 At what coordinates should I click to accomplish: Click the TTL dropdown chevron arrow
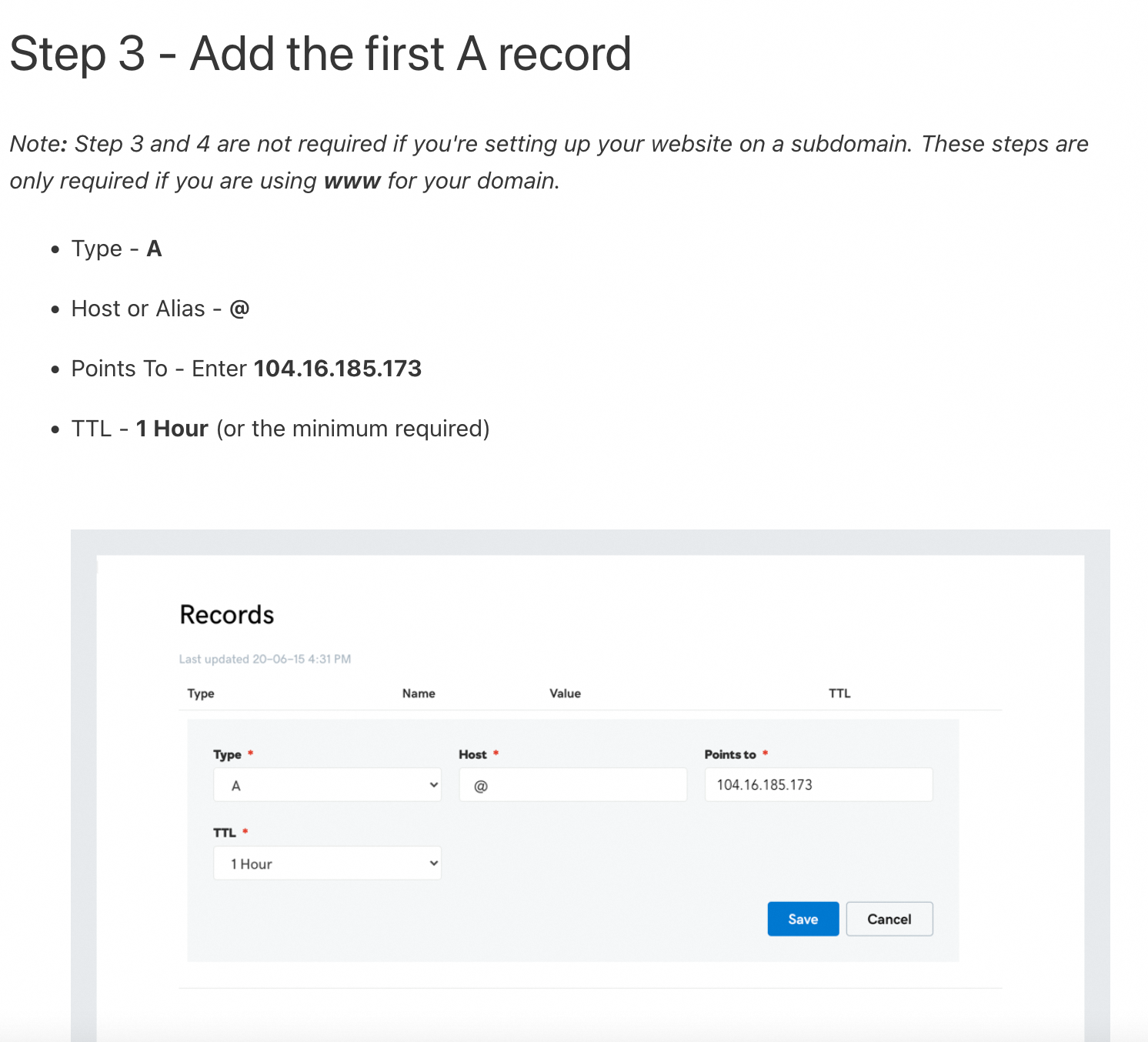pos(434,863)
